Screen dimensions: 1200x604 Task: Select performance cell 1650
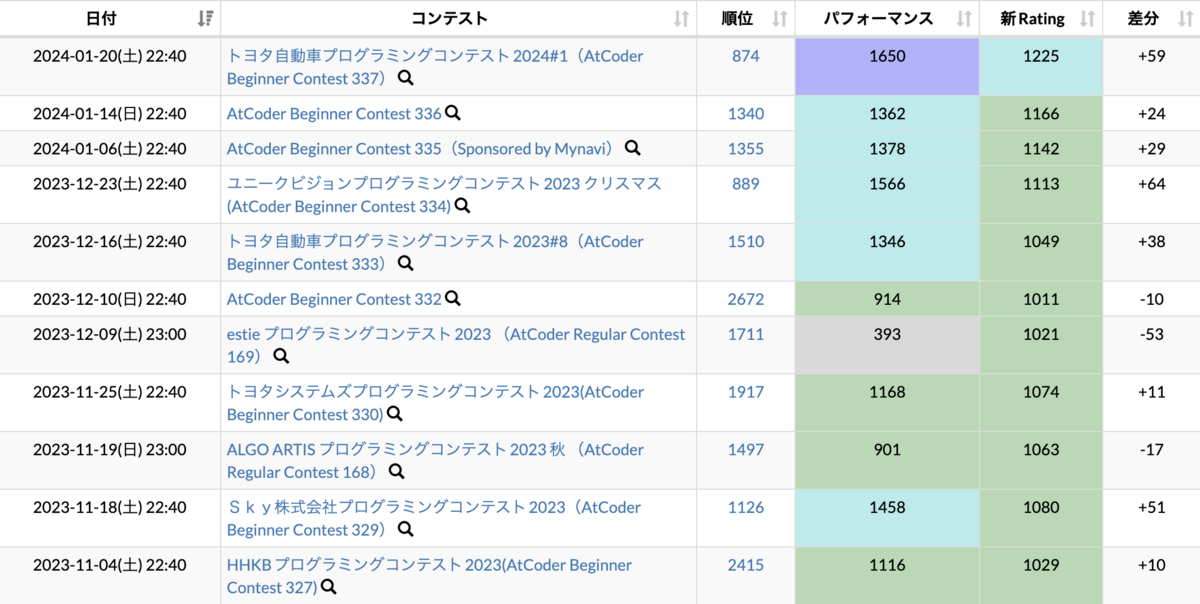click(x=887, y=67)
